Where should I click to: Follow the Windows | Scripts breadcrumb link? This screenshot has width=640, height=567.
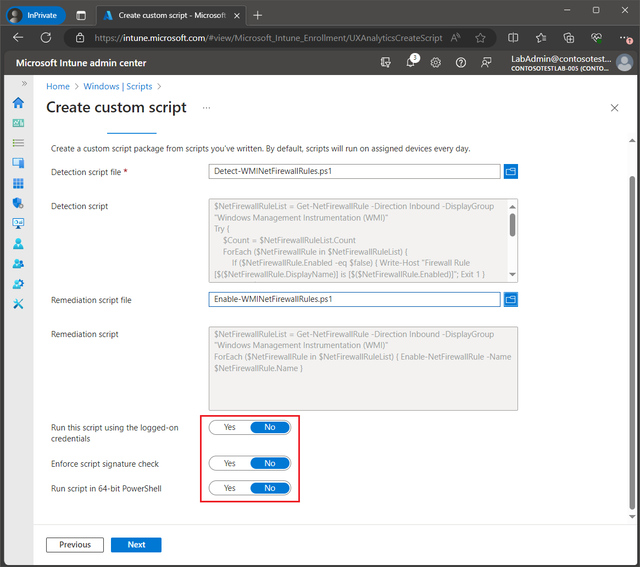(118, 87)
